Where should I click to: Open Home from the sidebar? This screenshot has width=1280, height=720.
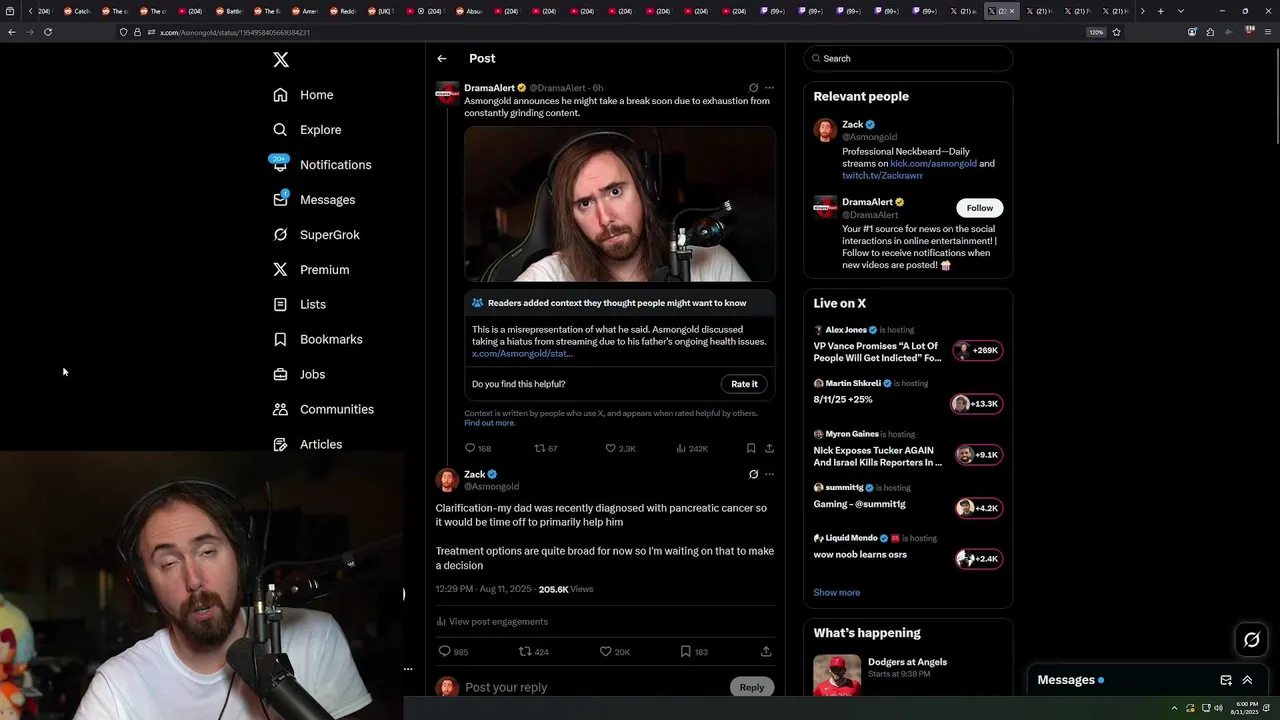click(303, 95)
